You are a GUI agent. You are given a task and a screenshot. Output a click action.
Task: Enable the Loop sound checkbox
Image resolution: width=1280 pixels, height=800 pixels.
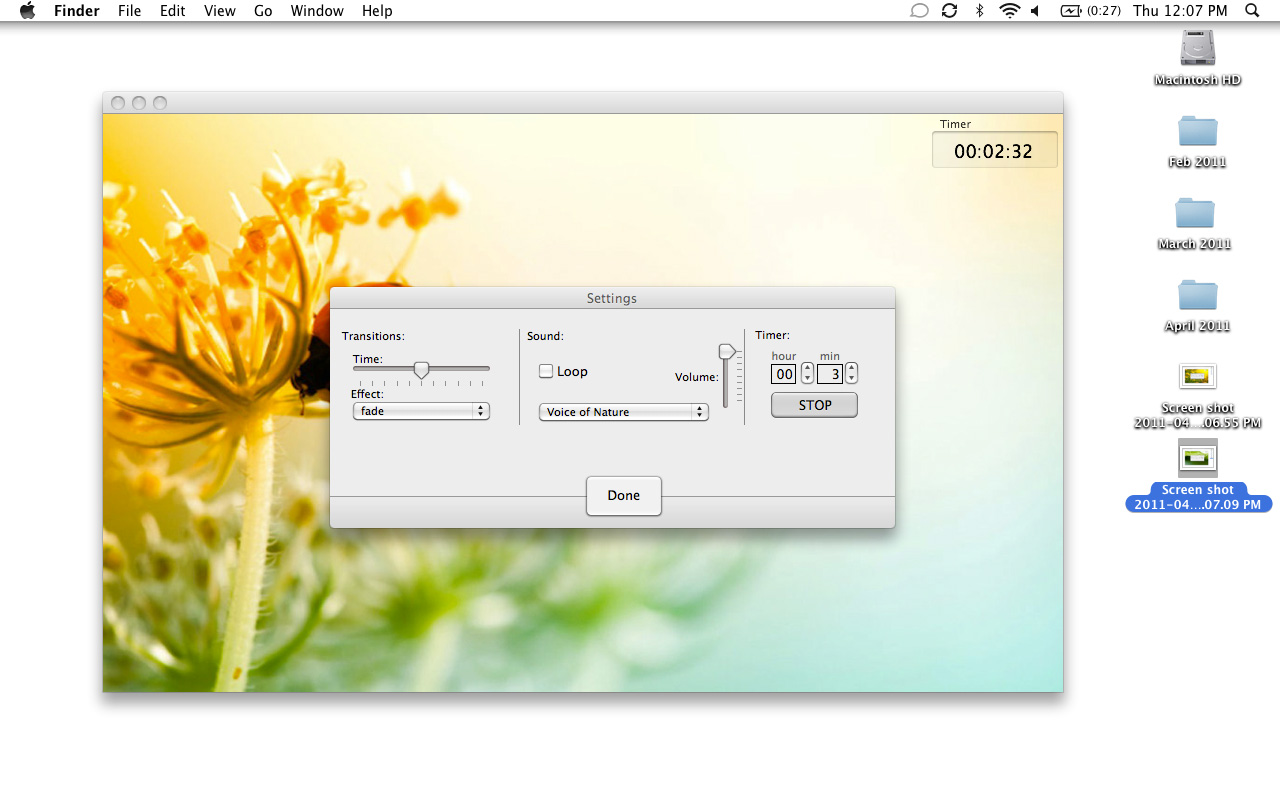546,371
